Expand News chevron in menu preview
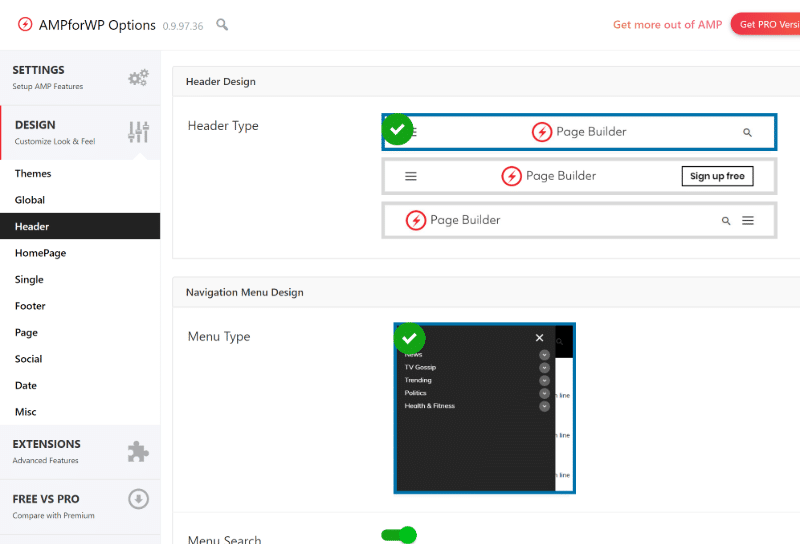800x544 pixels. (x=544, y=355)
